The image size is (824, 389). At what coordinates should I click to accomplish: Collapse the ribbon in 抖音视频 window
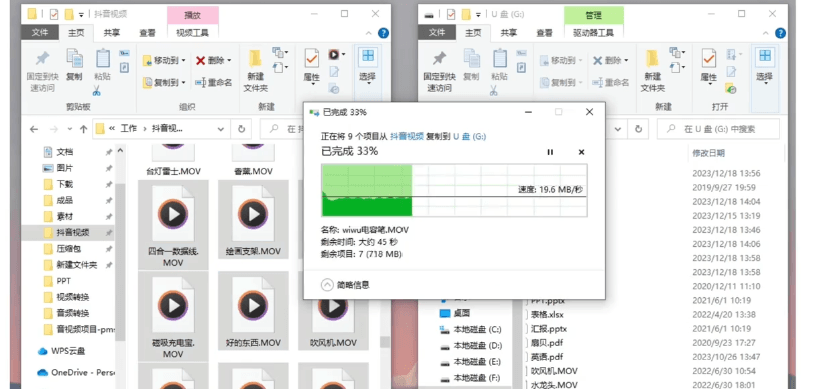369,33
